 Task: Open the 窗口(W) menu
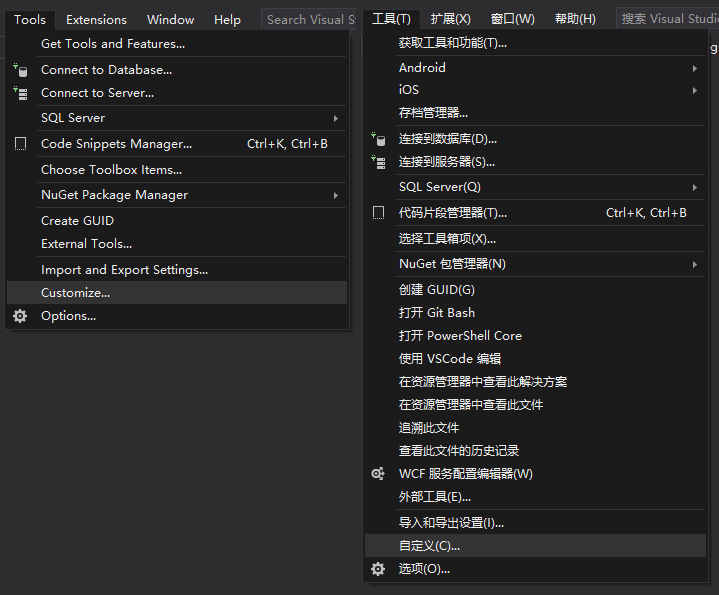coord(512,19)
